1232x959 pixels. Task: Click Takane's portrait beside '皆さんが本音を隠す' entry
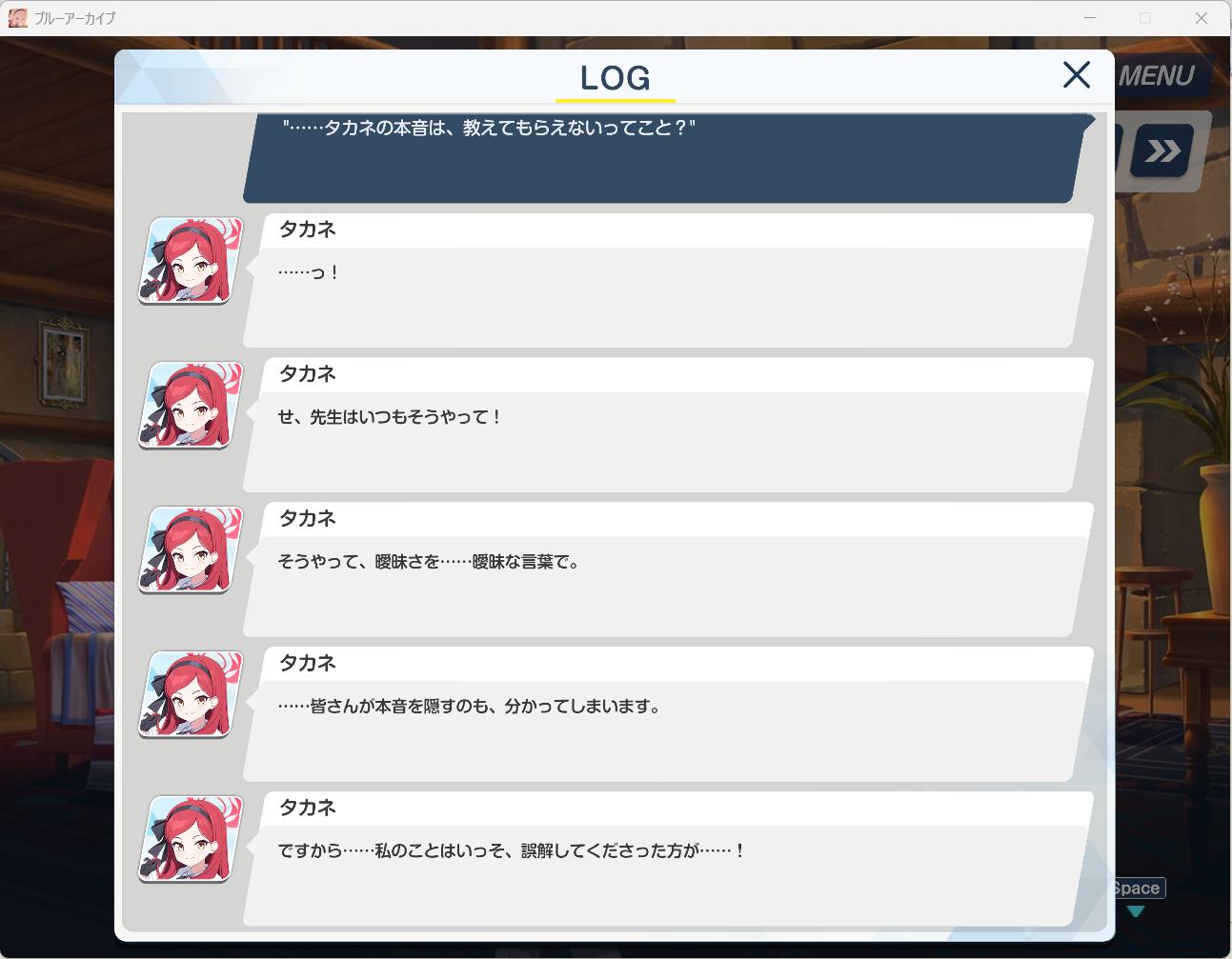pyautogui.click(x=191, y=695)
